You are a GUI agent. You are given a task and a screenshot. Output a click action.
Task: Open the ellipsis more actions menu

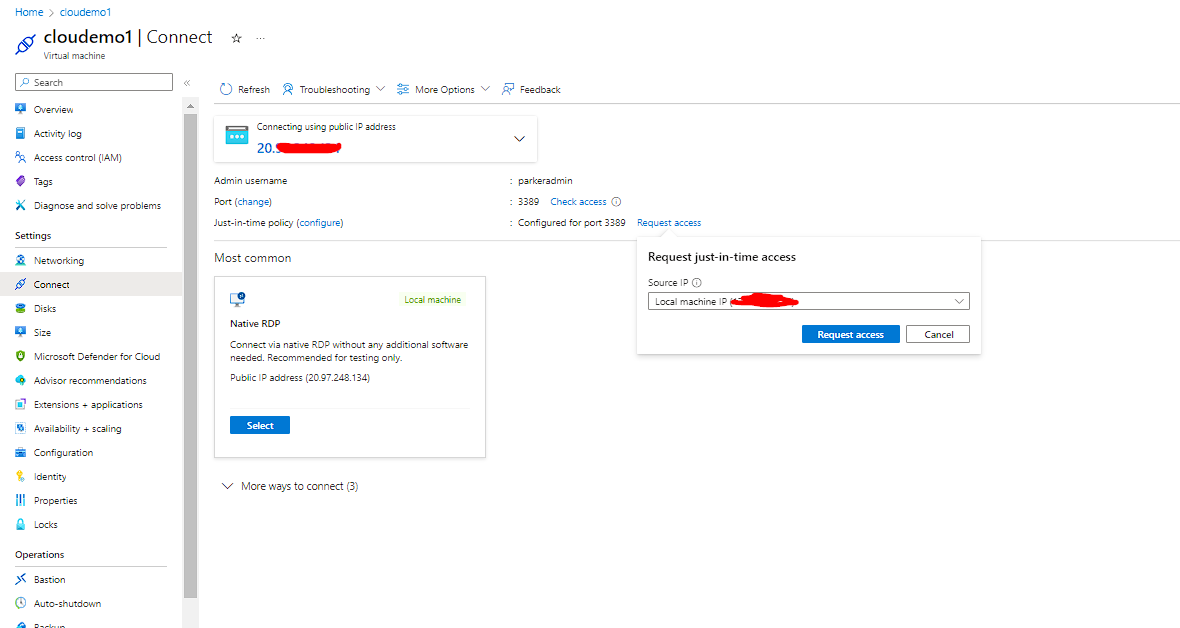click(260, 38)
